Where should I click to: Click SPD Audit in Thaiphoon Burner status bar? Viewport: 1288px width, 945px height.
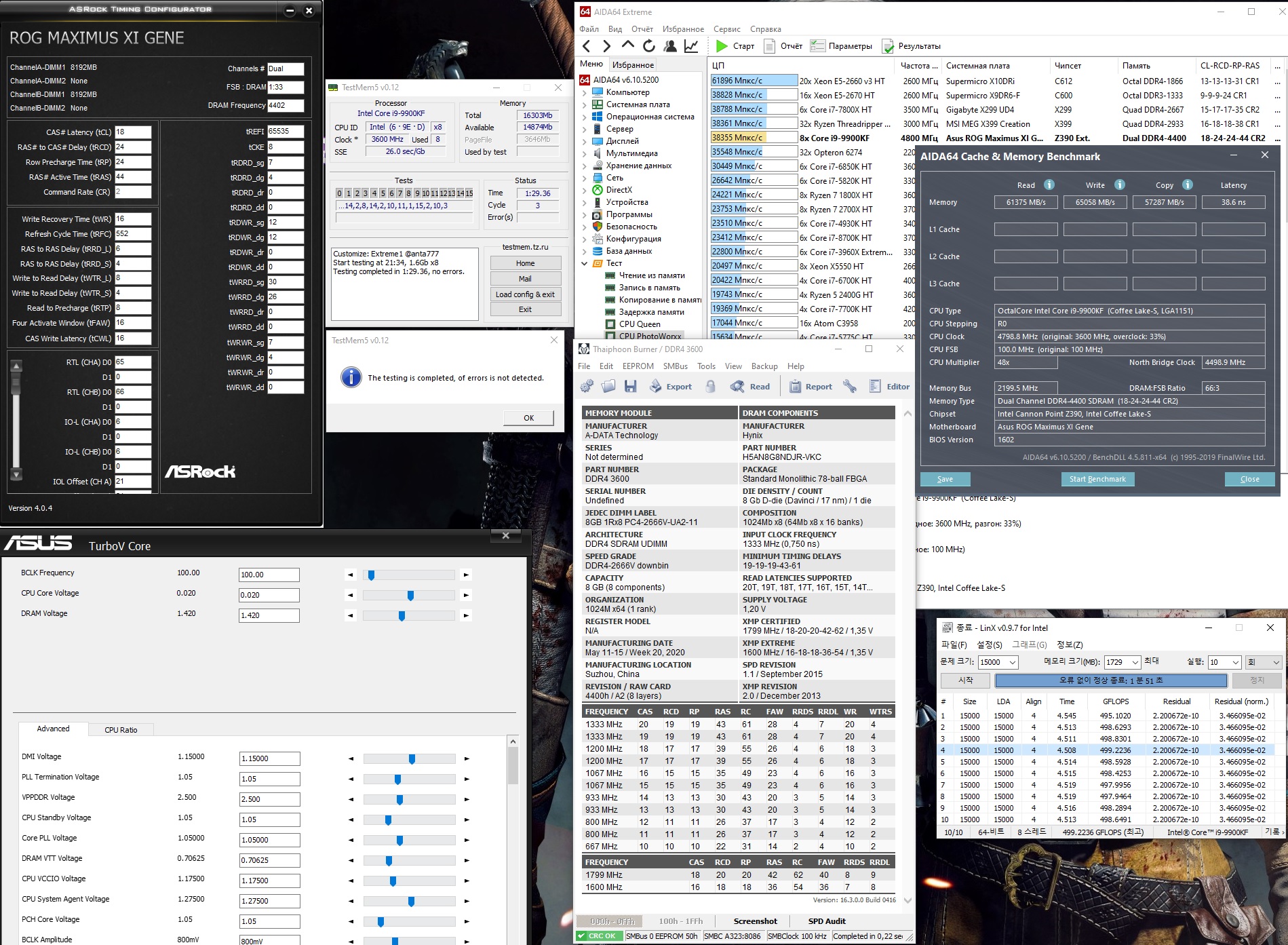[827, 921]
